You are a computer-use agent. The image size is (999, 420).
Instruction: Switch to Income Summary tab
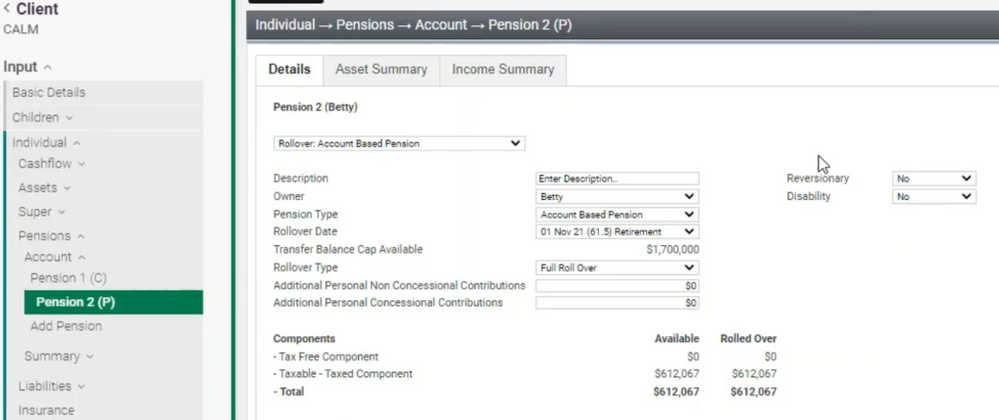point(502,69)
